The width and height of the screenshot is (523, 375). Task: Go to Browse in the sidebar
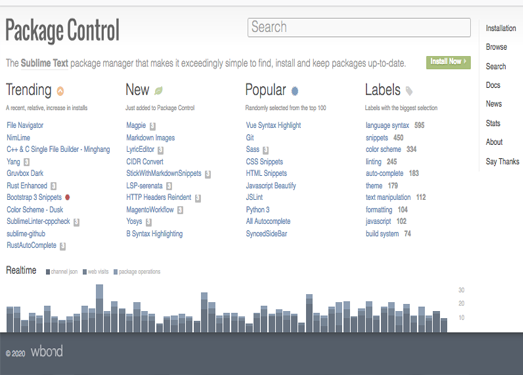(x=496, y=47)
